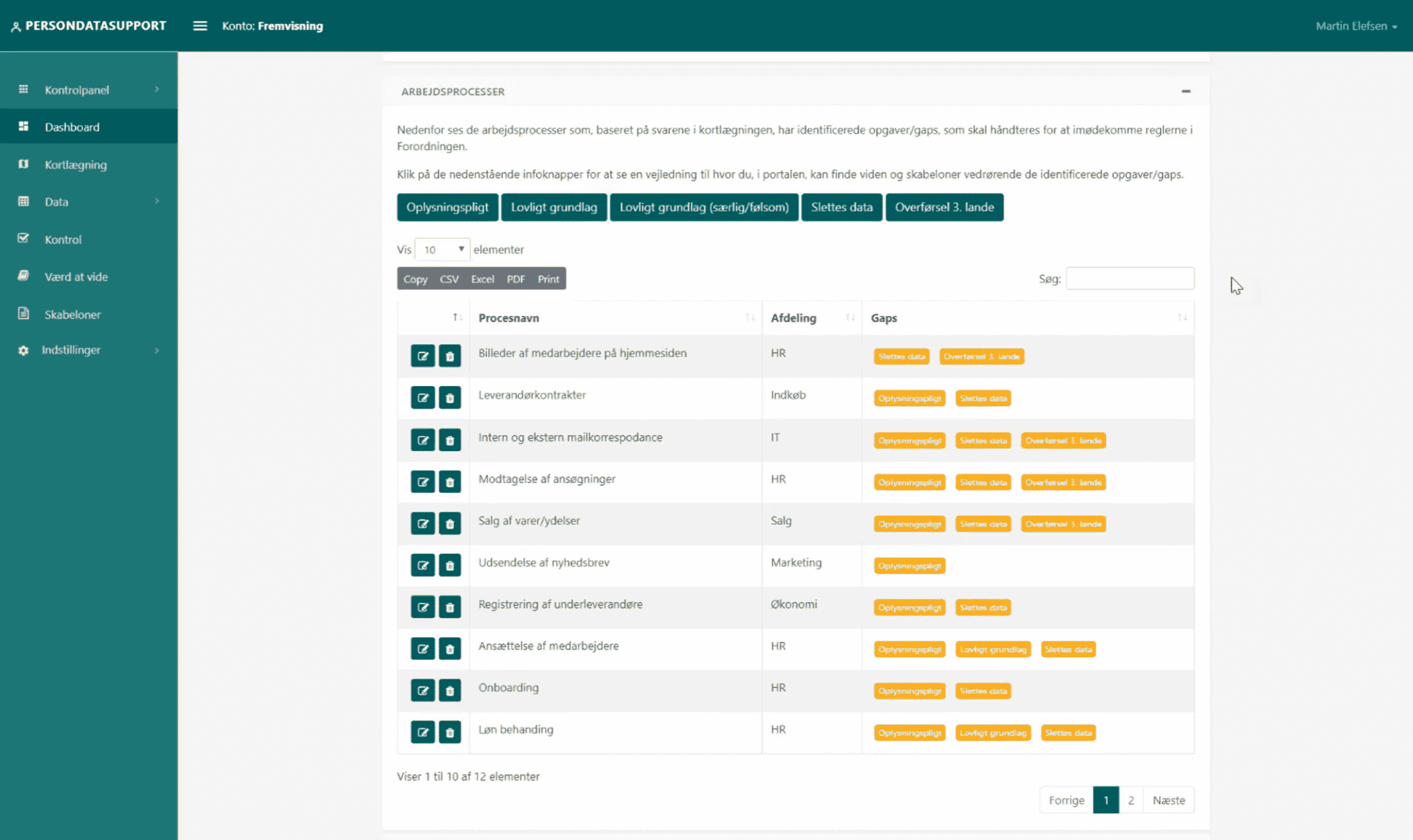Edit Intern og ekstern mailkorrespodance row

pos(422,440)
